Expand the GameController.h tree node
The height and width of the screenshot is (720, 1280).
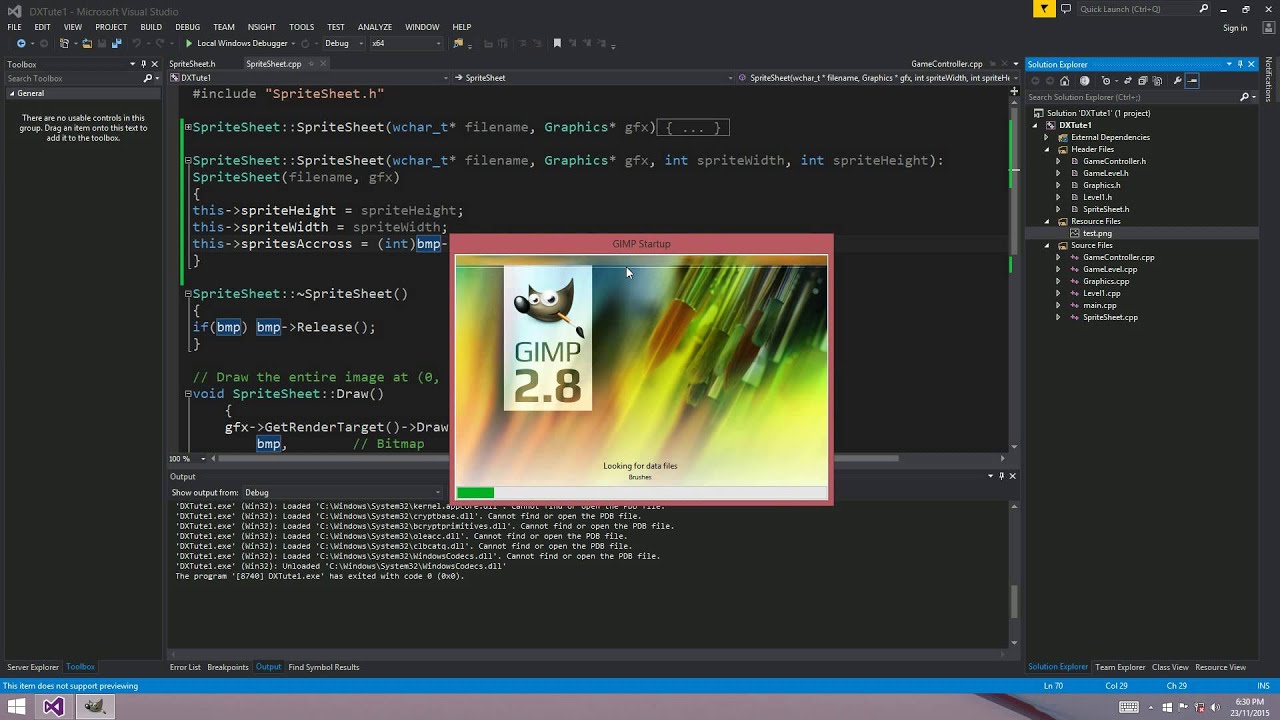click(1058, 161)
